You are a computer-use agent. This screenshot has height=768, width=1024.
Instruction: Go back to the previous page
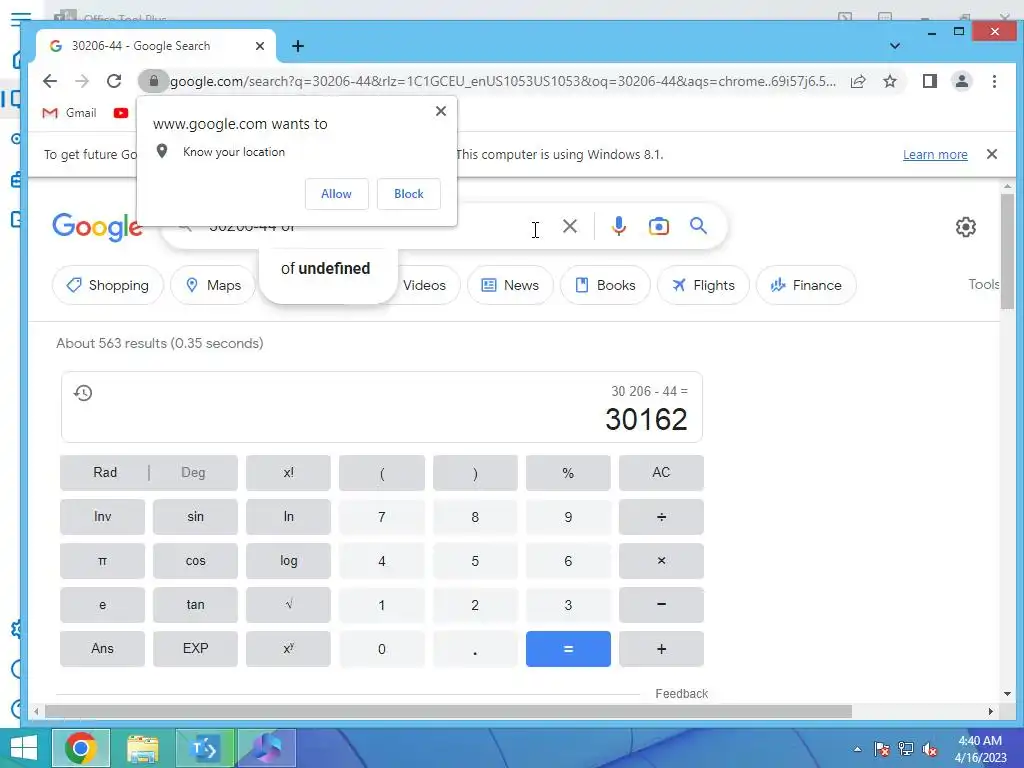coord(50,81)
